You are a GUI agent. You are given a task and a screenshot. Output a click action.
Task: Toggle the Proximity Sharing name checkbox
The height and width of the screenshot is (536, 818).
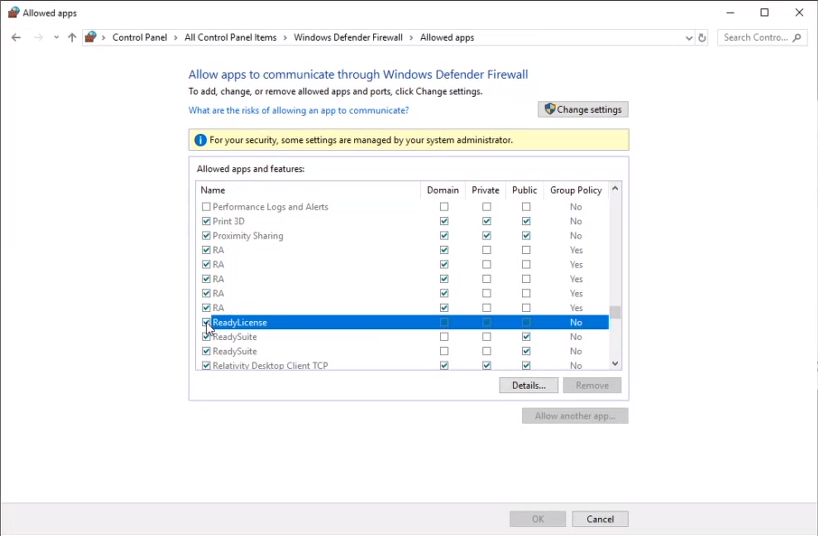tap(206, 235)
